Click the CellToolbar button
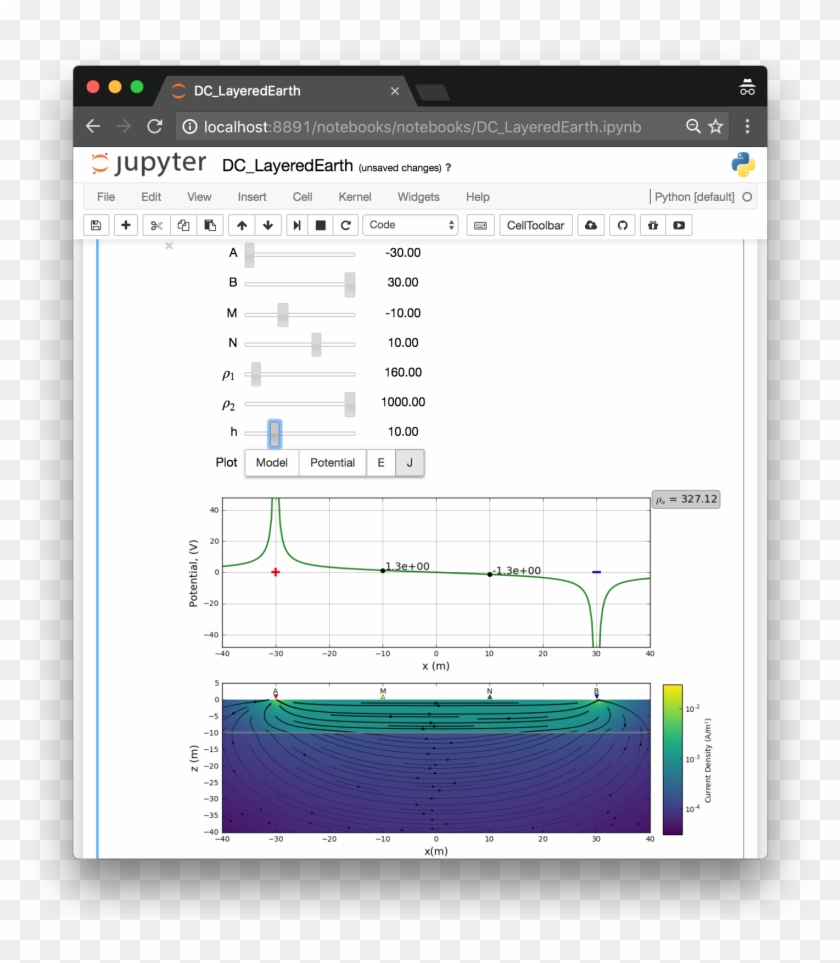The image size is (840, 963). [x=536, y=225]
